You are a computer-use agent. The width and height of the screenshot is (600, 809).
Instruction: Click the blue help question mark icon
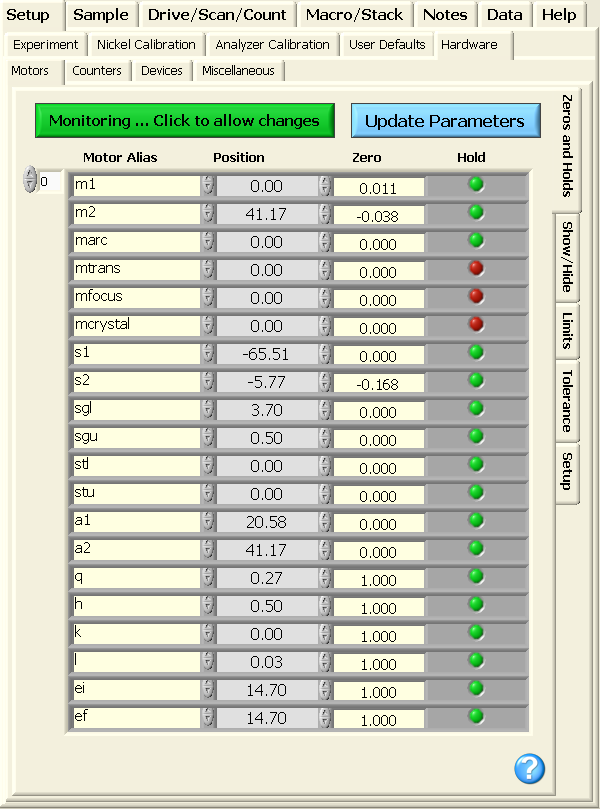529,768
